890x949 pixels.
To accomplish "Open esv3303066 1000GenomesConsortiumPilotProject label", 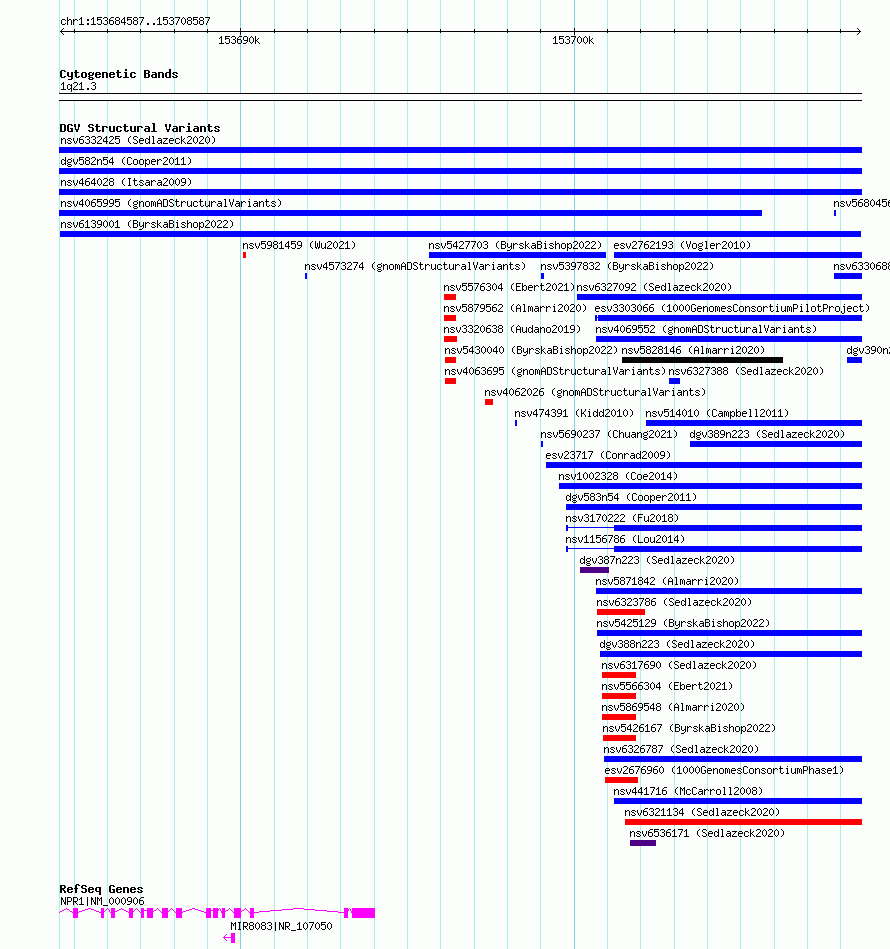I will click(732, 309).
